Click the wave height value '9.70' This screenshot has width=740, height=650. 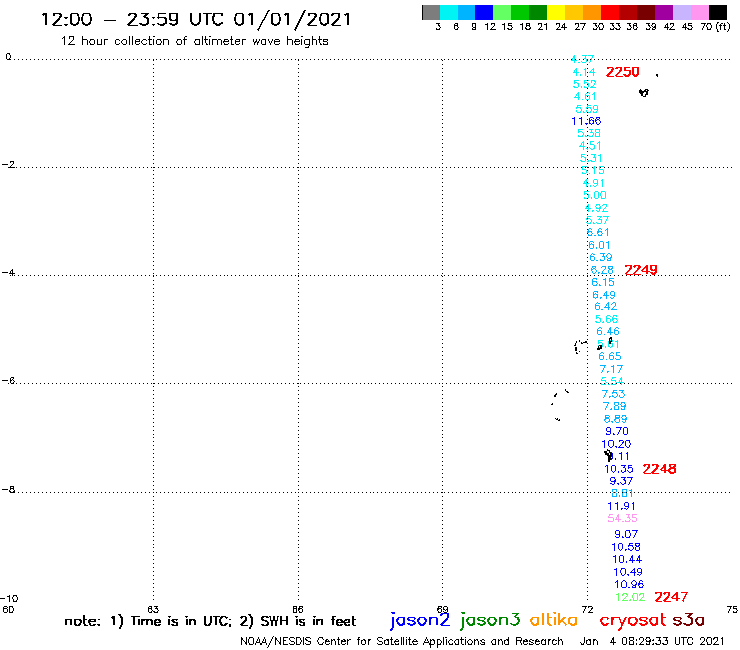tap(617, 431)
